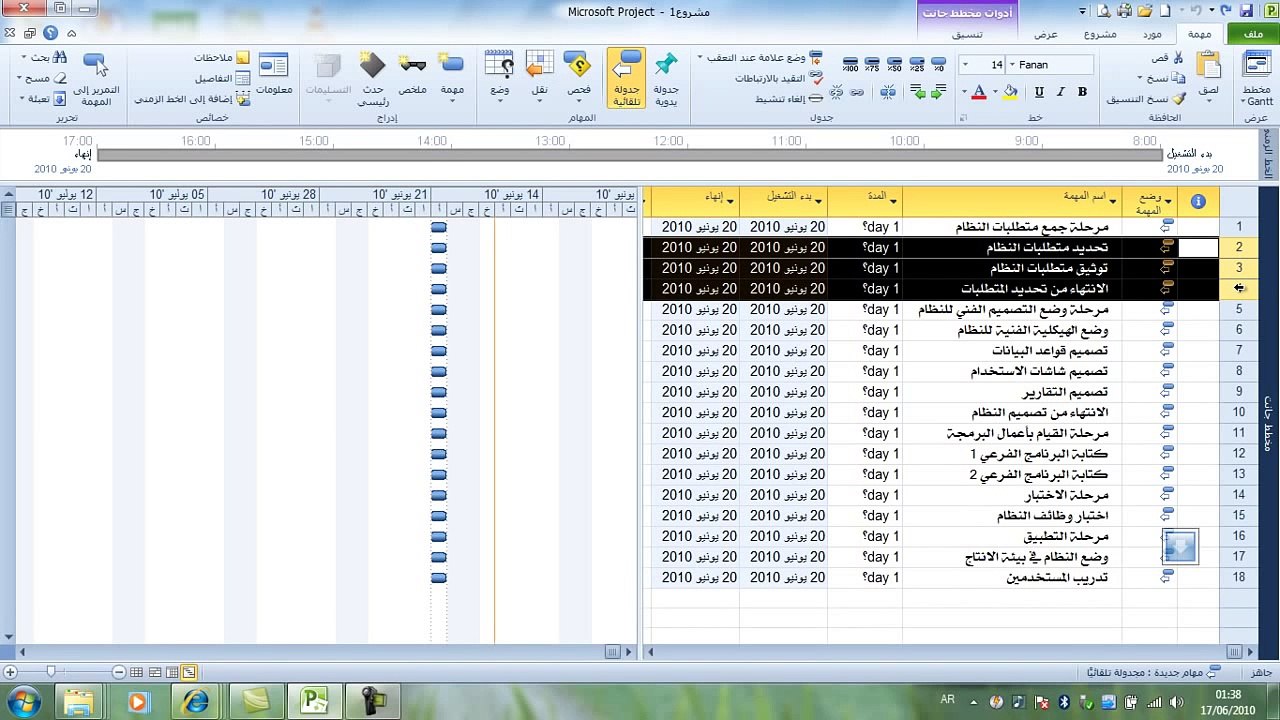Open Internet Explorer from the taskbar
1280x720 pixels.
(196, 701)
